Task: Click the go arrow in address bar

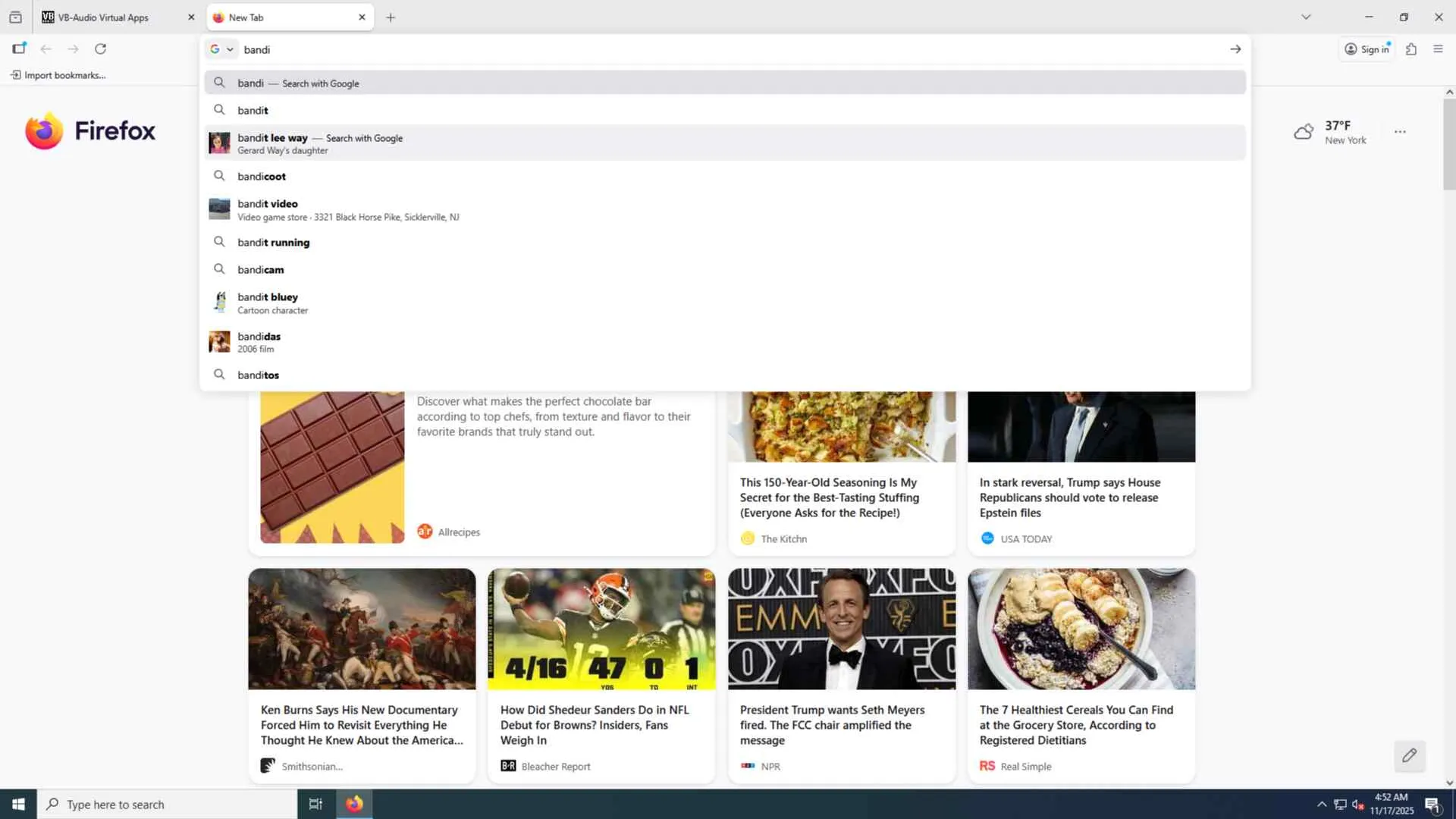Action: (x=1235, y=49)
